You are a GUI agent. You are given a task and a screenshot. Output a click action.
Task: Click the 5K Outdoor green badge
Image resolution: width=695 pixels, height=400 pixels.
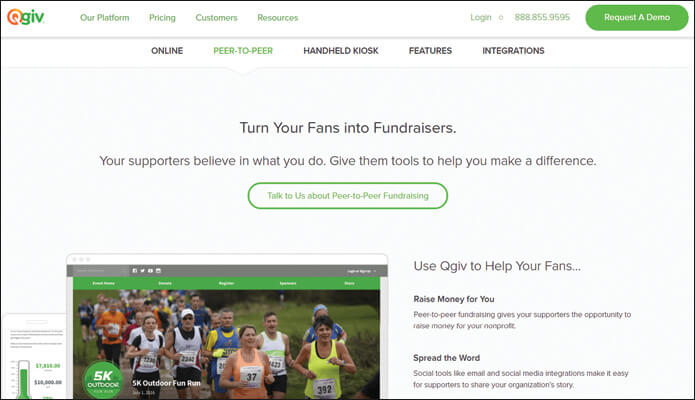[103, 379]
